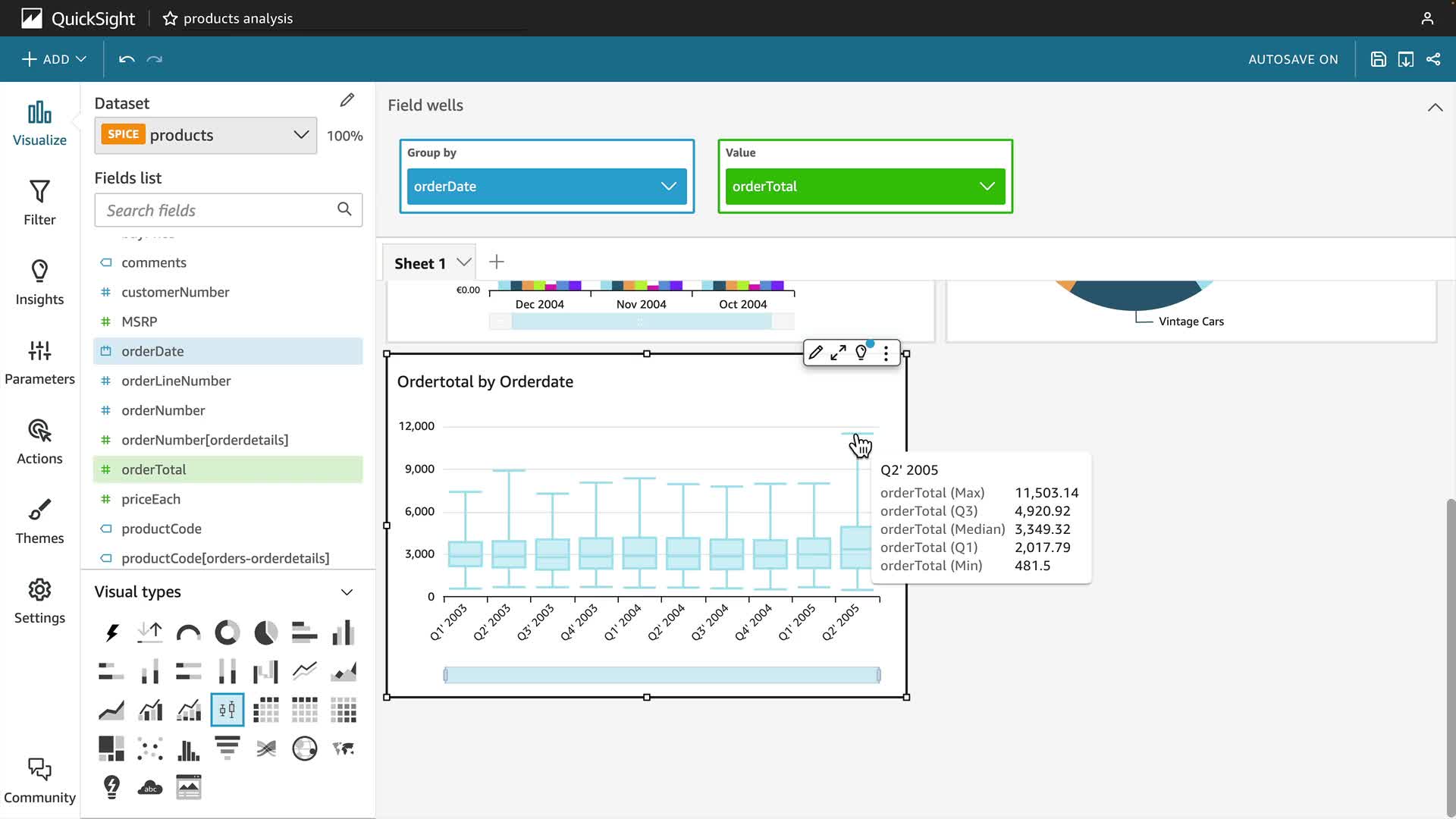Image resolution: width=1456 pixels, height=819 pixels.
Task: Collapse the Field wells section
Action: pyautogui.click(x=1435, y=107)
